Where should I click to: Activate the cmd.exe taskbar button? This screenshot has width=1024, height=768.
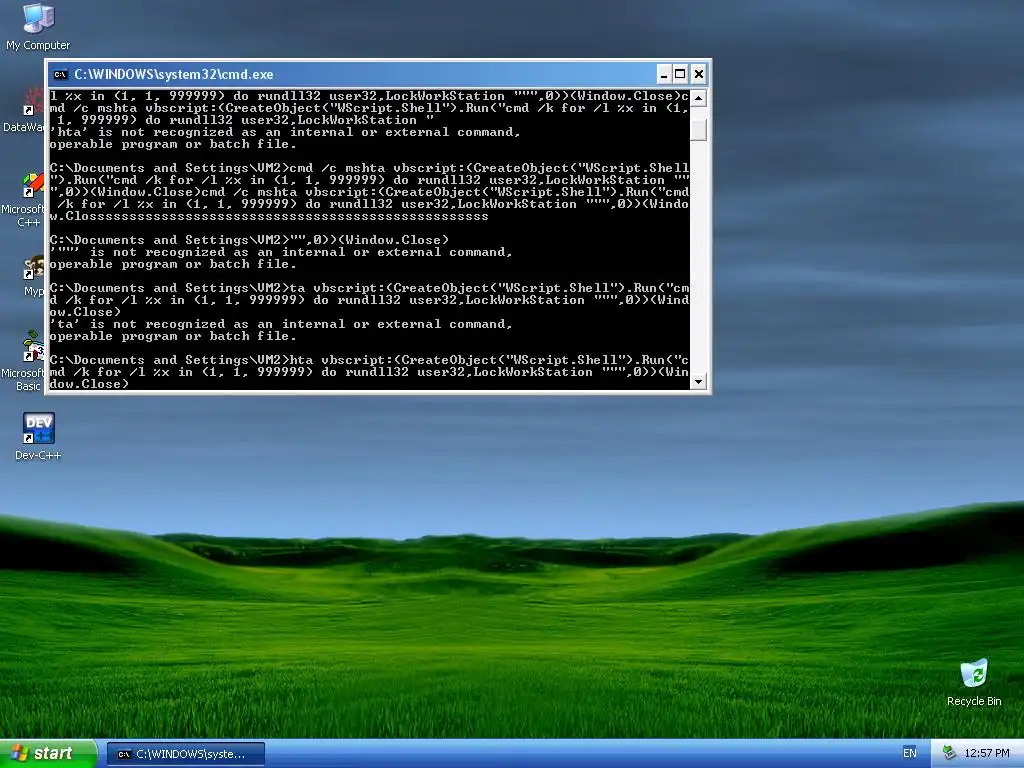(x=185, y=754)
